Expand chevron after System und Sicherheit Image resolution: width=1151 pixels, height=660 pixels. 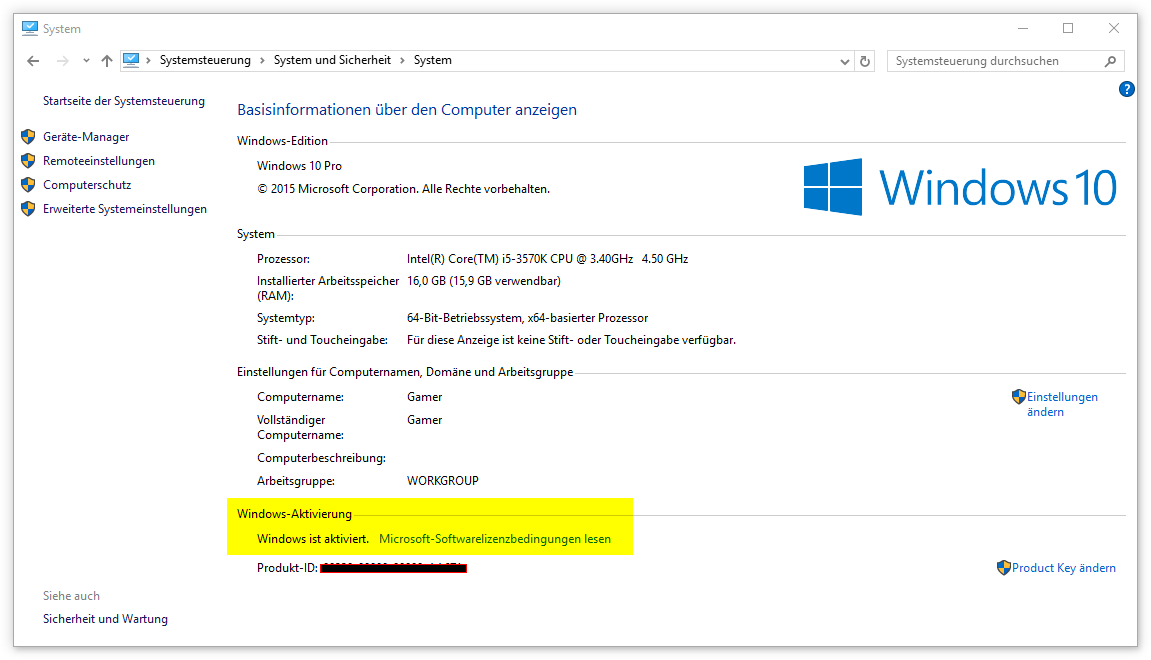[402, 60]
